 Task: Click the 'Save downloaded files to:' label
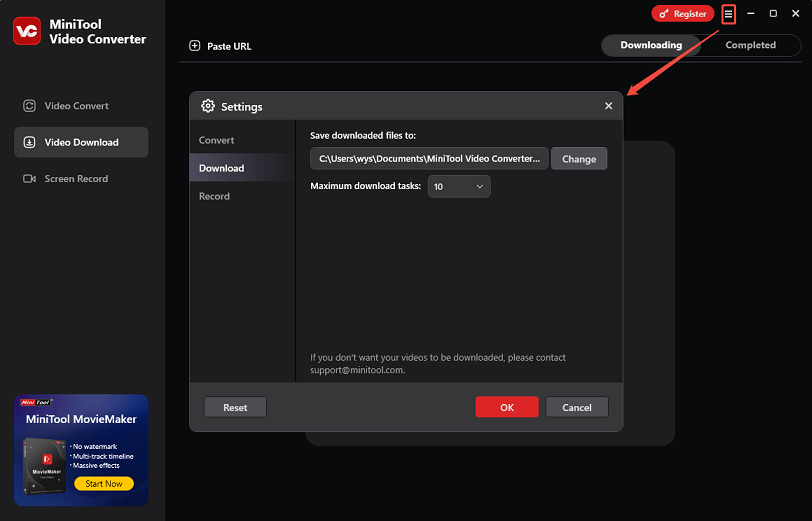(x=363, y=135)
